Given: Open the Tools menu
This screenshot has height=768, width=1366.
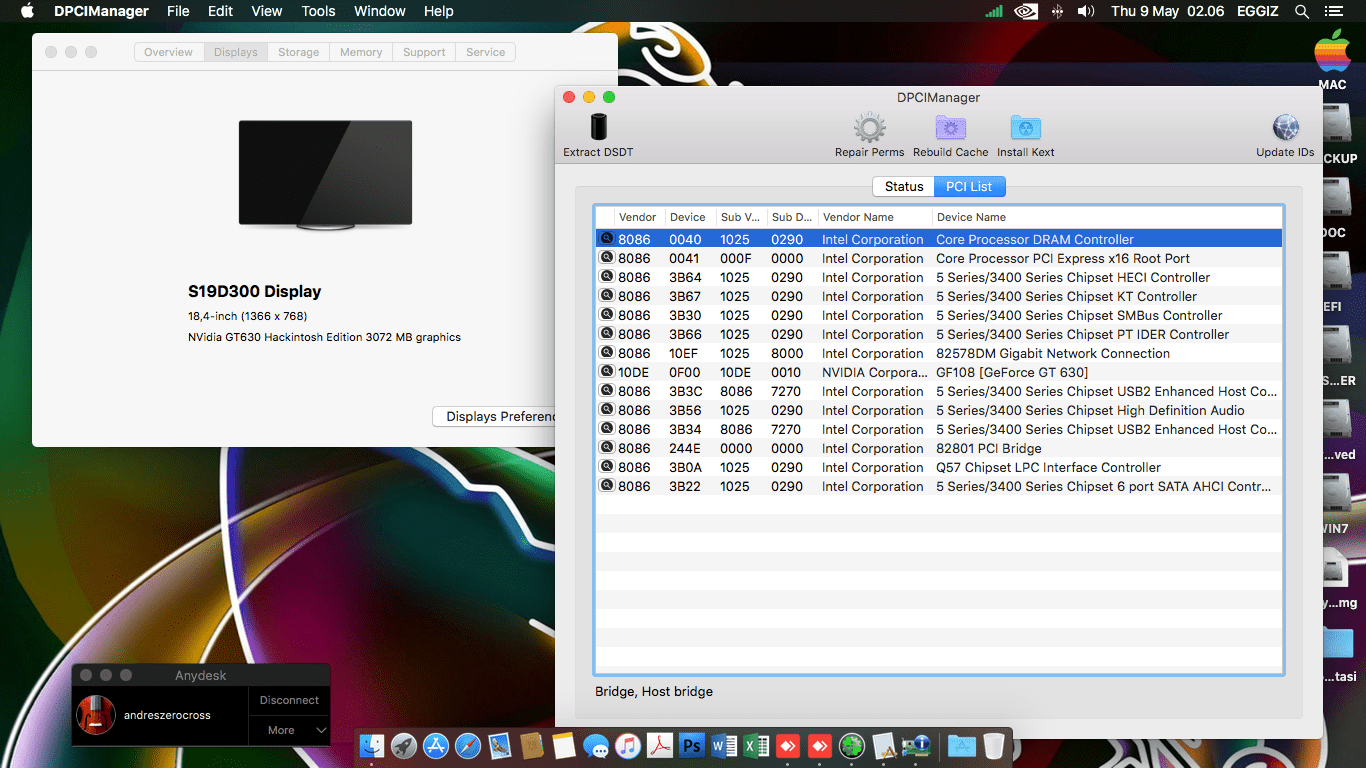Looking at the screenshot, I should pos(318,11).
